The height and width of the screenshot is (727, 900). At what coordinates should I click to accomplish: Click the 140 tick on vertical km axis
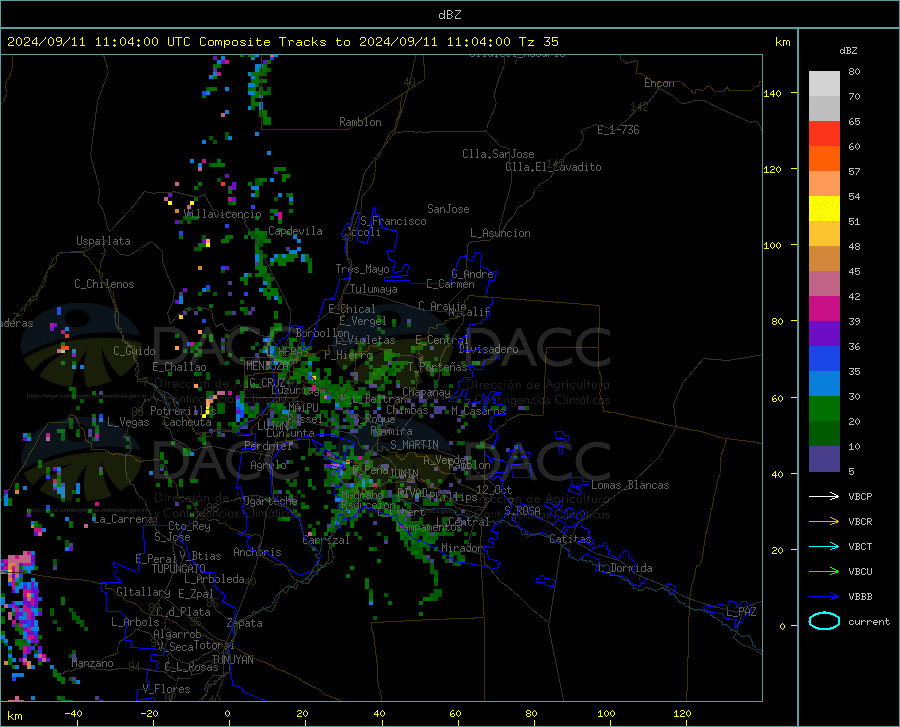[x=772, y=93]
